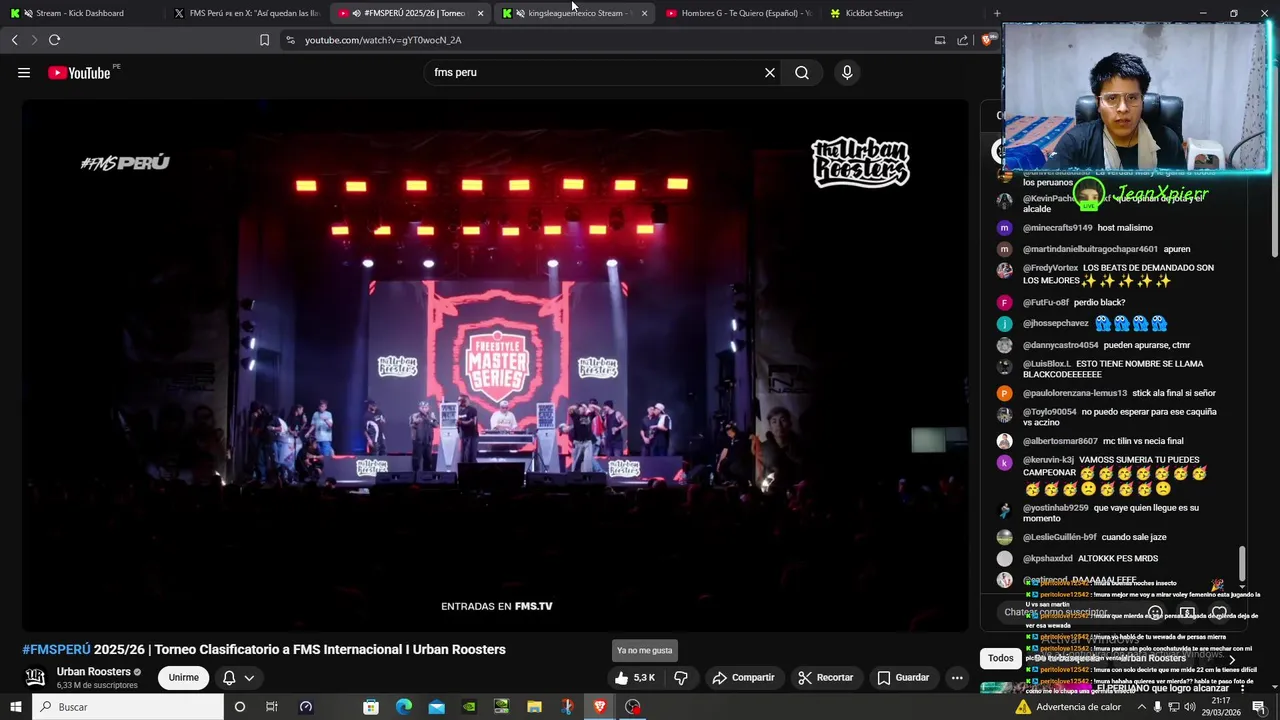Click chat username '@FredyVortex'
This screenshot has width=1280, height=720.
[x=1050, y=268]
